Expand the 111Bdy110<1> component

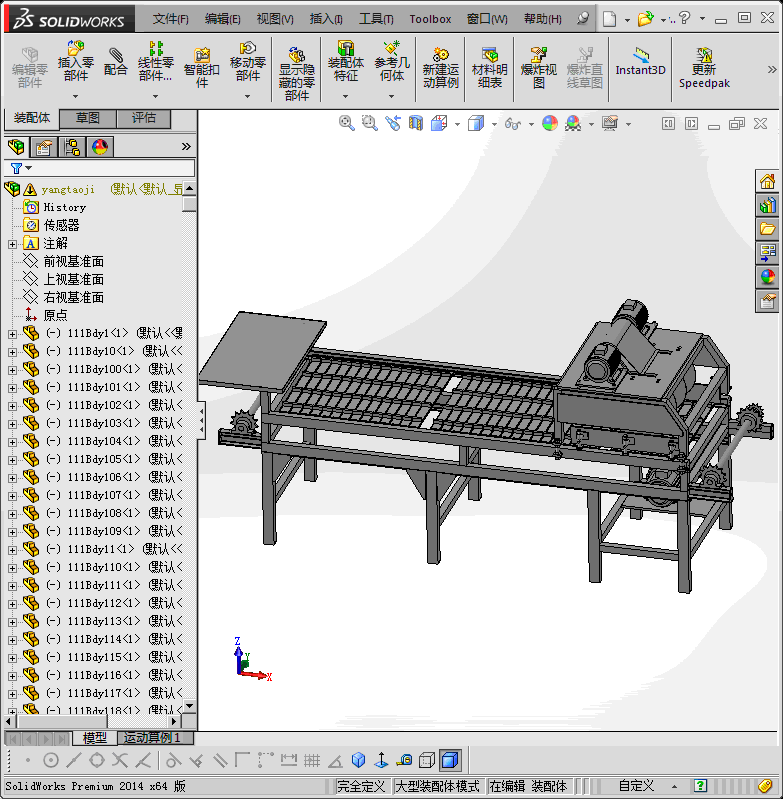click(x=12, y=568)
